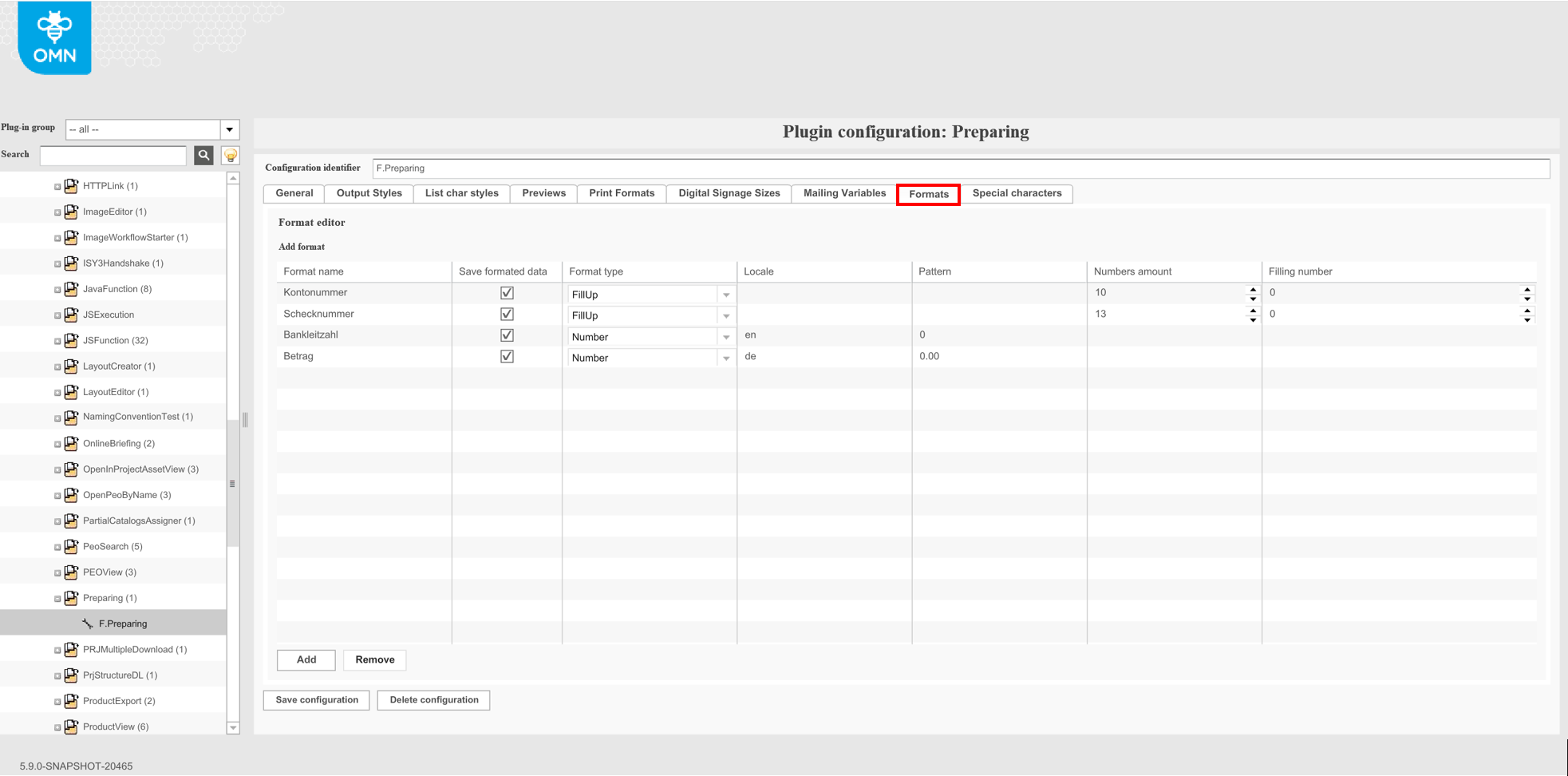The height and width of the screenshot is (776, 1568).
Task: Click the ProductExport plugin icon
Action: tap(71, 701)
